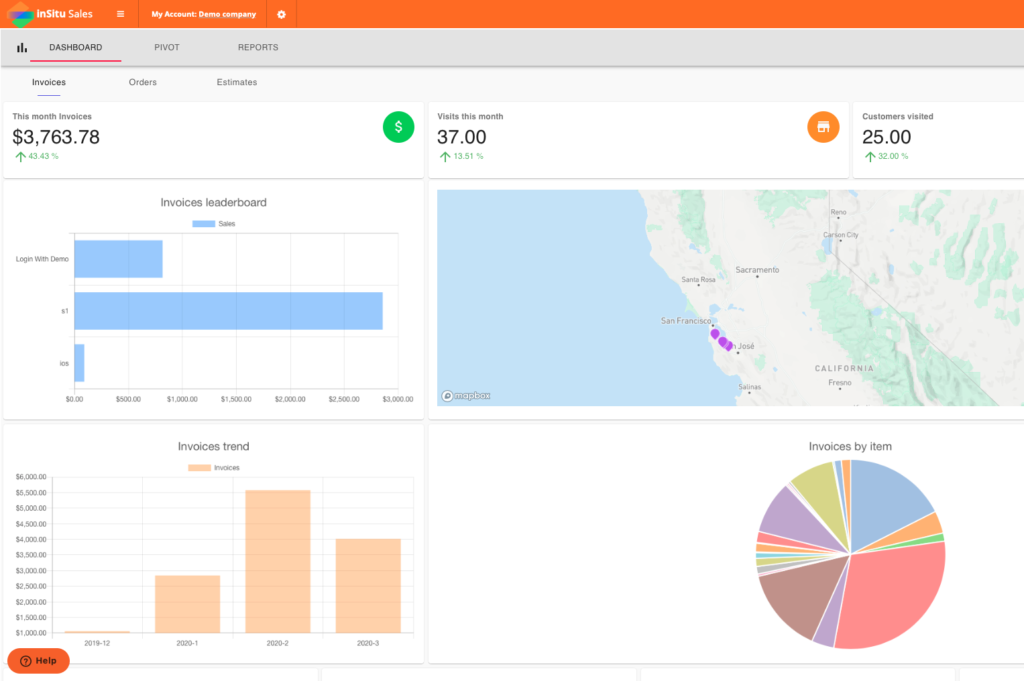View the Estimates sub-tab

[x=236, y=82]
